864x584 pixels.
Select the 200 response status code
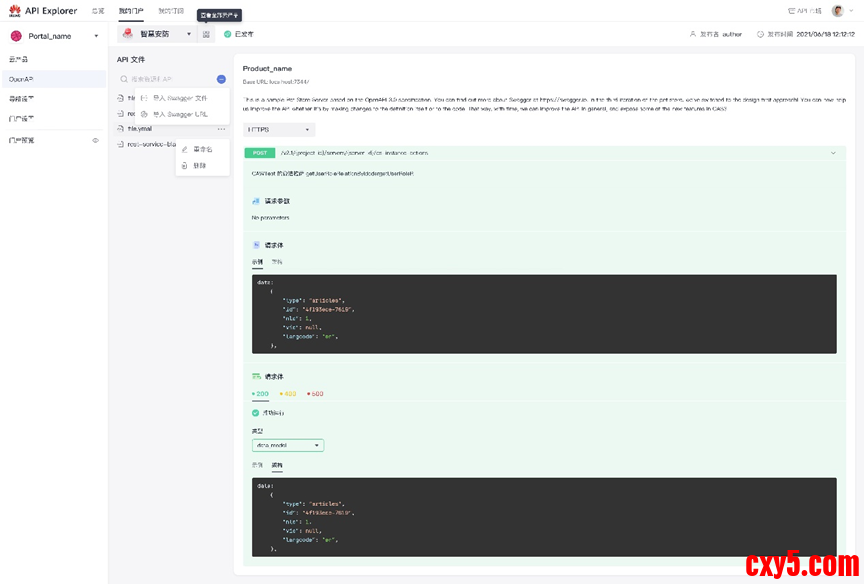click(x=261, y=394)
